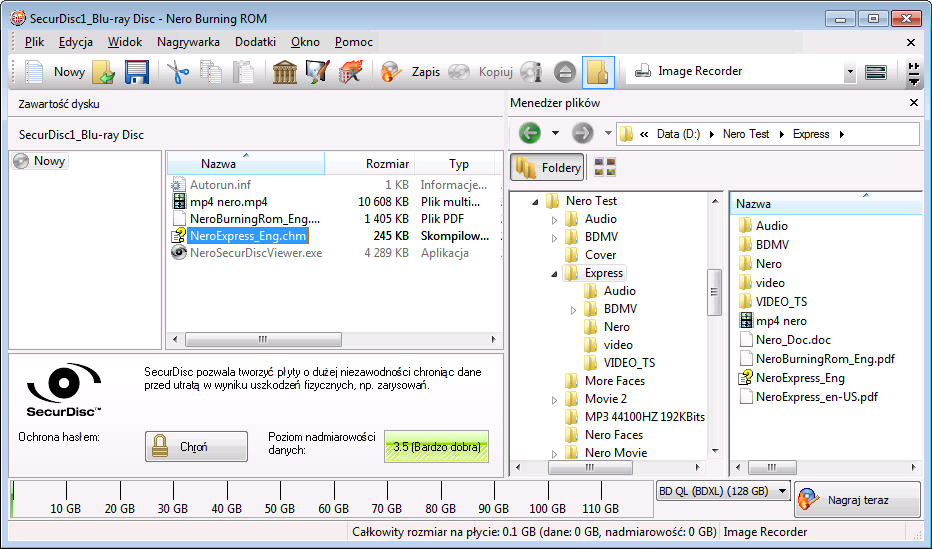This screenshot has height=549, width=932.
Task: Click the Nero Test breadcrumb segment
Action: (746, 134)
